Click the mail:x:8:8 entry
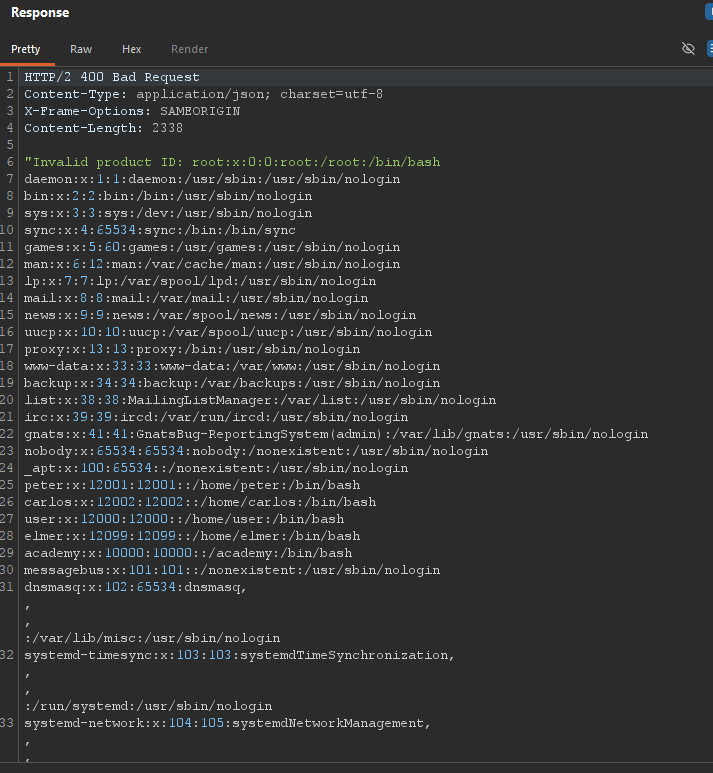Screen dimensions: 713x773 pos(196,298)
